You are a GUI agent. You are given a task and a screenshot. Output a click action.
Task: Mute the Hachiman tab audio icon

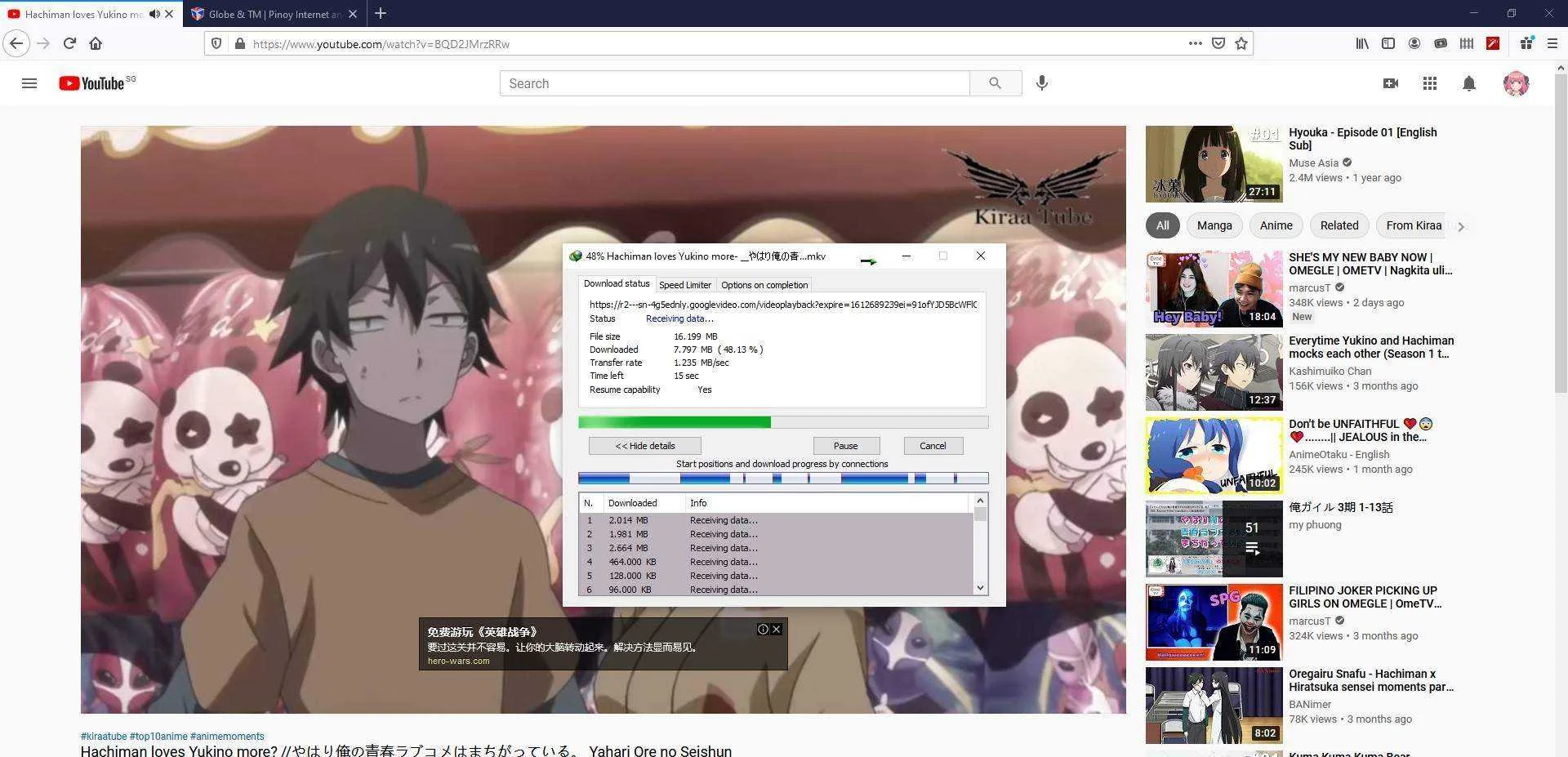[x=154, y=14]
